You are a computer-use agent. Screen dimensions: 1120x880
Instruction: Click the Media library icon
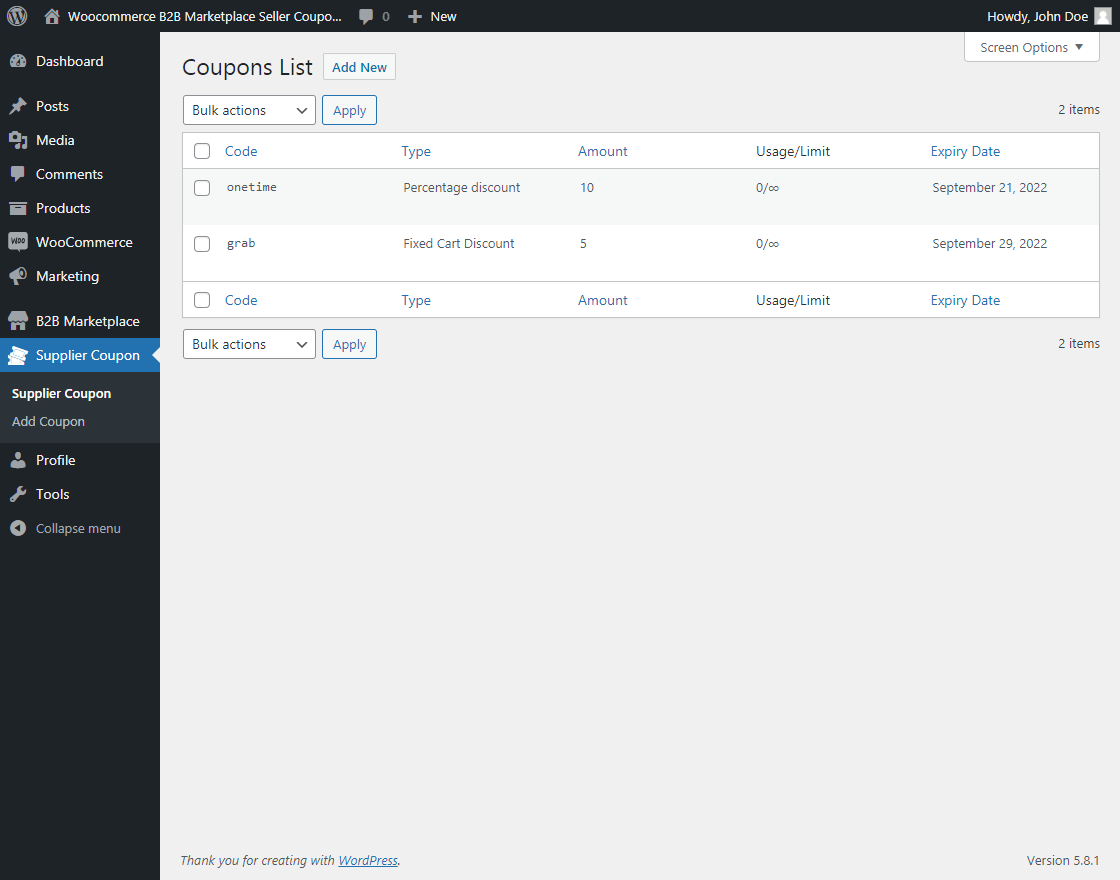[x=18, y=140]
